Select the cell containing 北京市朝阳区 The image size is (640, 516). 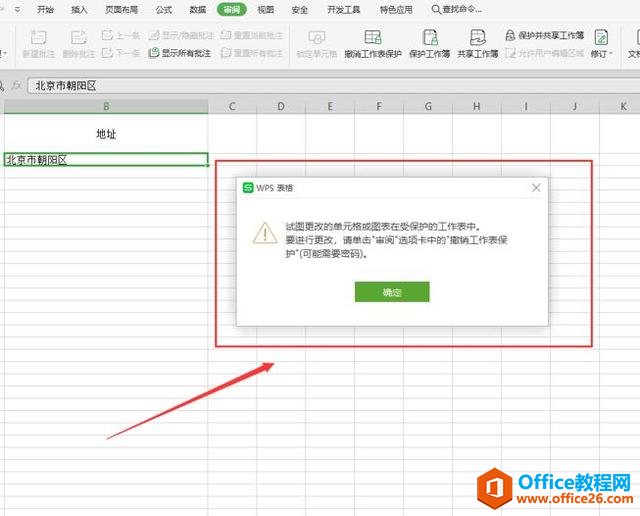106,160
